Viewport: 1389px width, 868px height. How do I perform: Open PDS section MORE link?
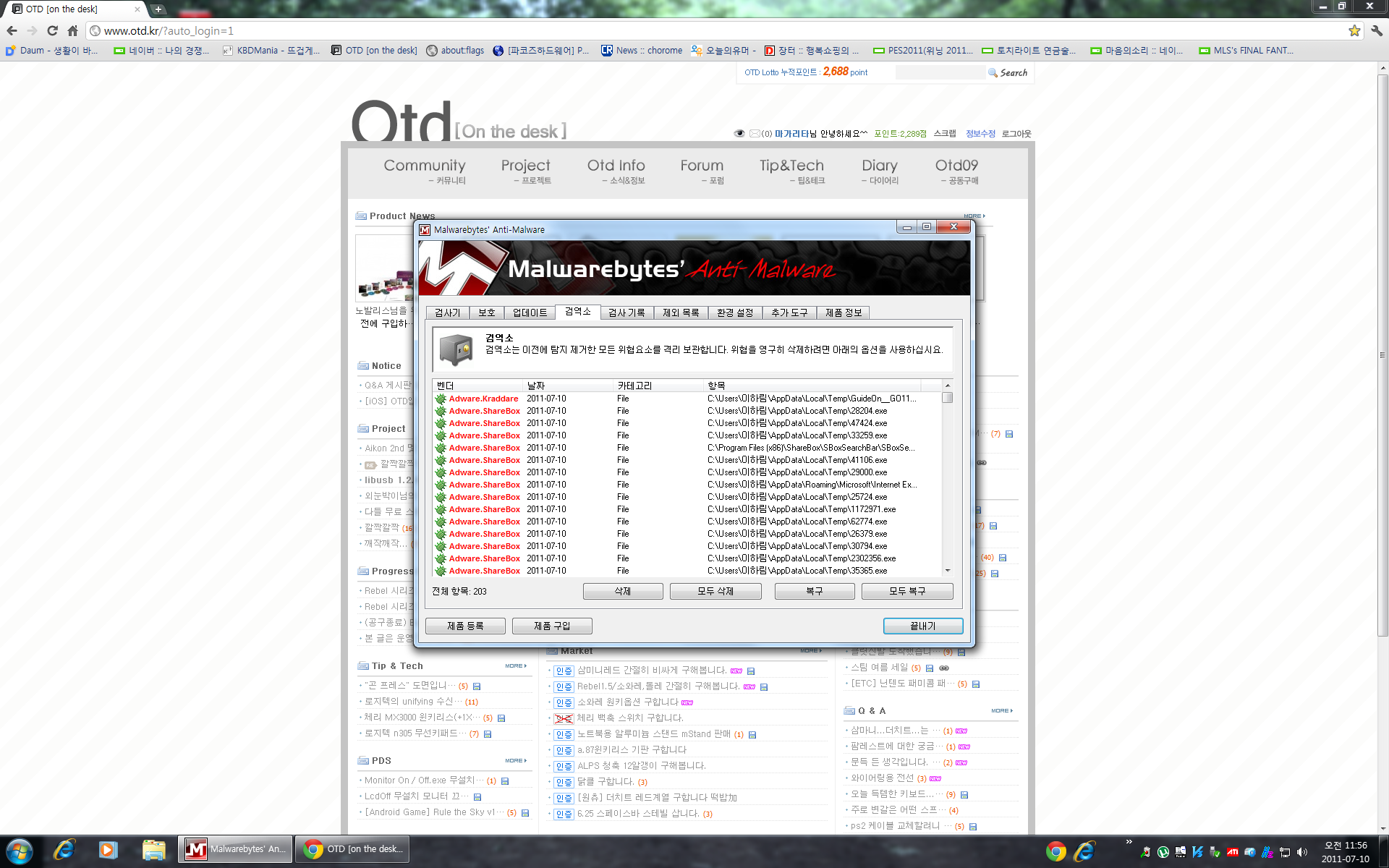(x=516, y=761)
